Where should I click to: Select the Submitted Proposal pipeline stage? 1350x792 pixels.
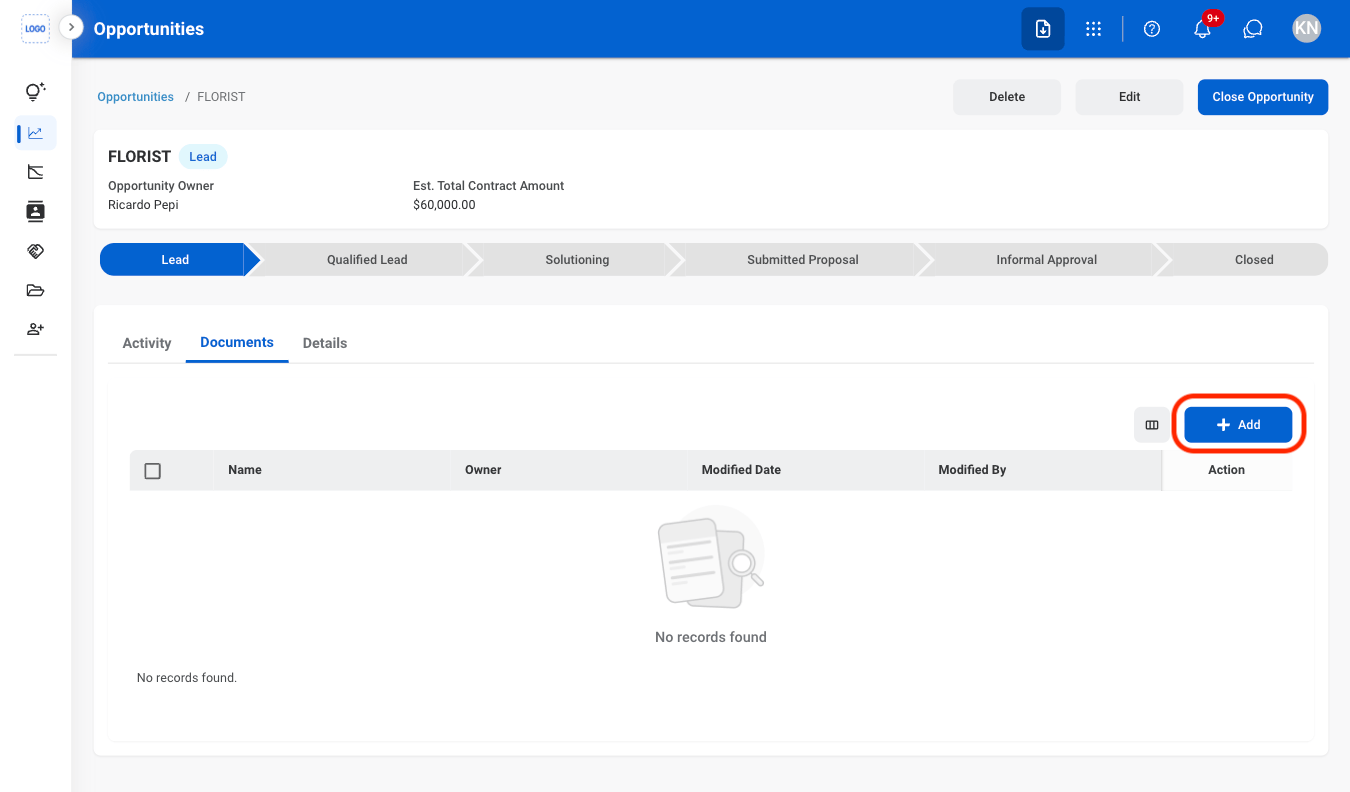tap(803, 260)
